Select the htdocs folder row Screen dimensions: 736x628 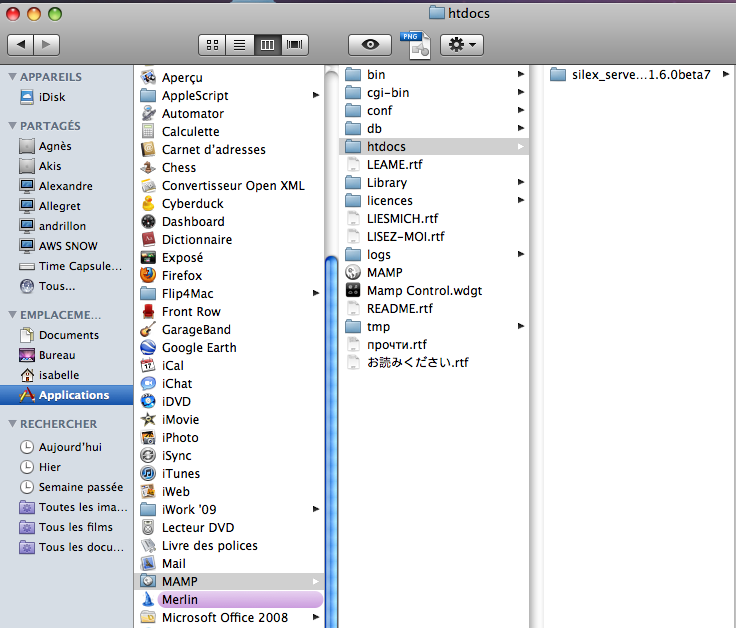pyautogui.click(x=434, y=146)
